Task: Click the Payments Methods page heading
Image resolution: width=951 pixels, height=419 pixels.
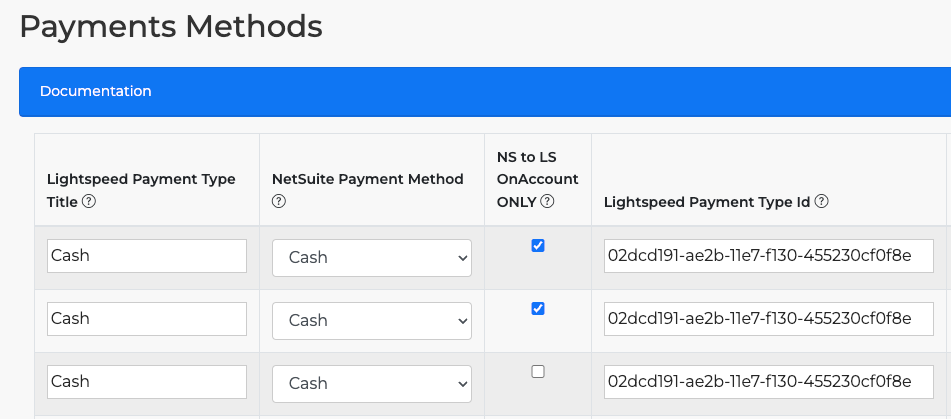Action: (x=171, y=27)
